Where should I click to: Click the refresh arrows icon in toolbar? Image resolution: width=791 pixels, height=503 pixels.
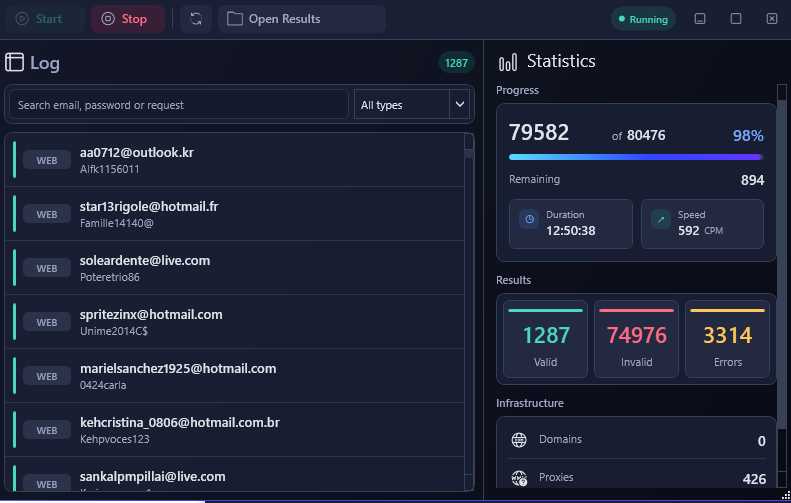pyautogui.click(x=196, y=19)
